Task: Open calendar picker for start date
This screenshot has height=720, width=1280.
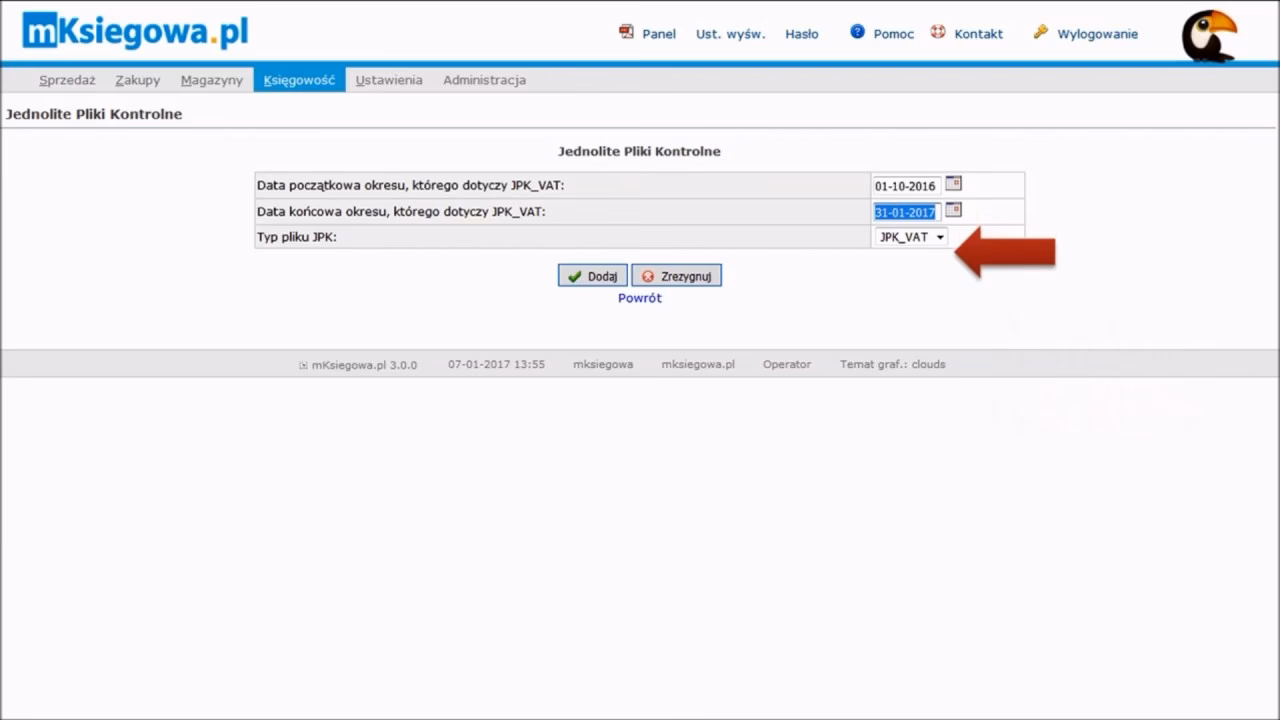Action: [953, 184]
